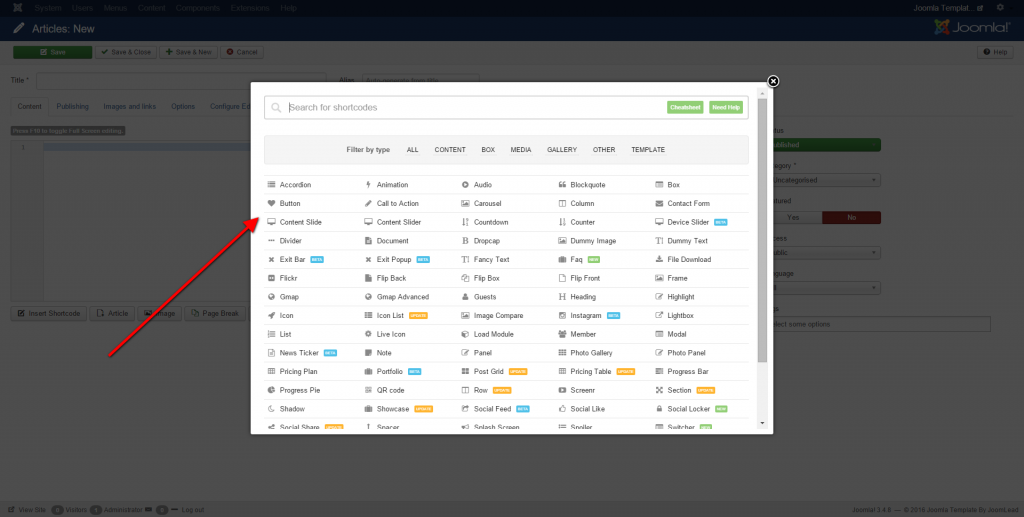Choose the Animation shortcode

[x=386, y=185]
